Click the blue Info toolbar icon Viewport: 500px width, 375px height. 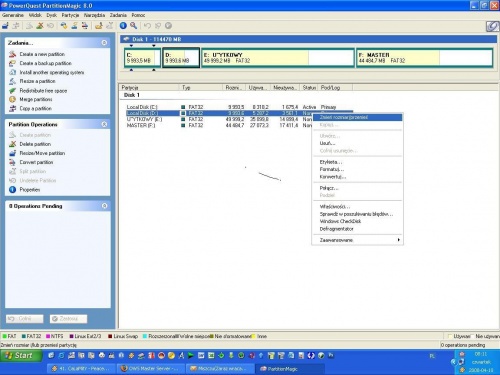coord(123,25)
